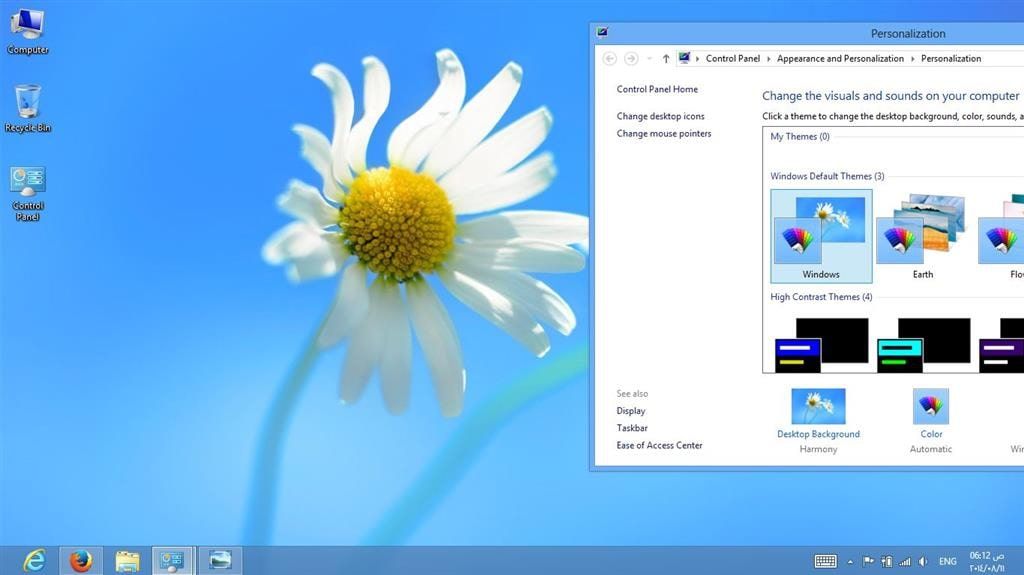Open Color settings swatch icon
The image size is (1024, 575).
point(931,406)
